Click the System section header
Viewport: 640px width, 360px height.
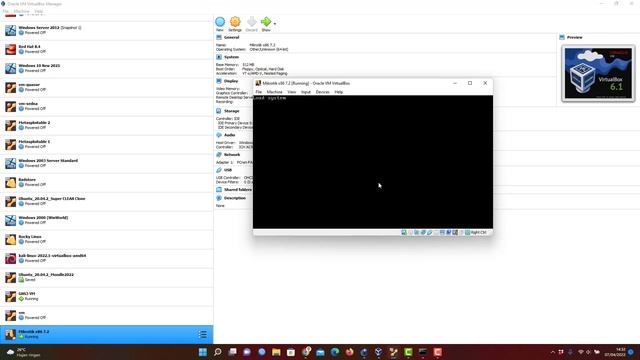pos(231,57)
